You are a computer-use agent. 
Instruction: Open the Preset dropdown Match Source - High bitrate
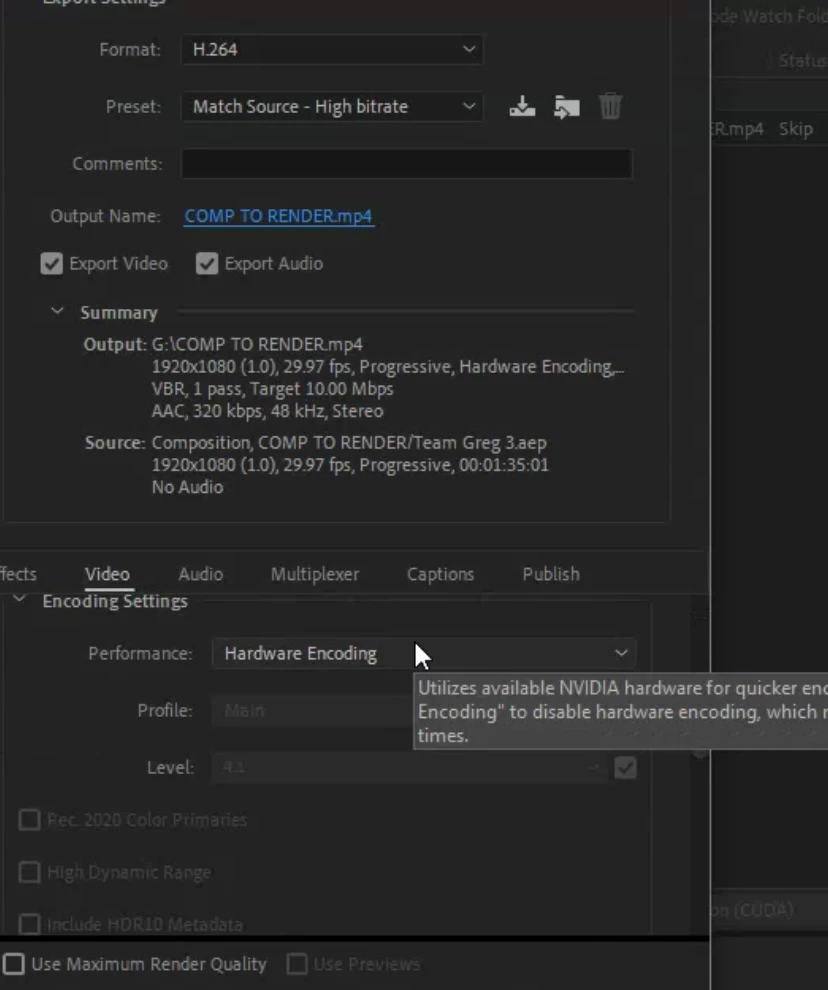tap(332, 107)
